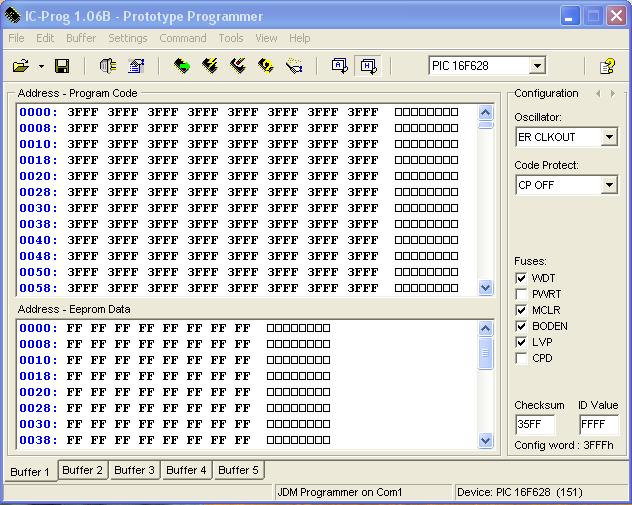Click the ID Value input field
This screenshot has height=505, width=632.
[x=598, y=424]
